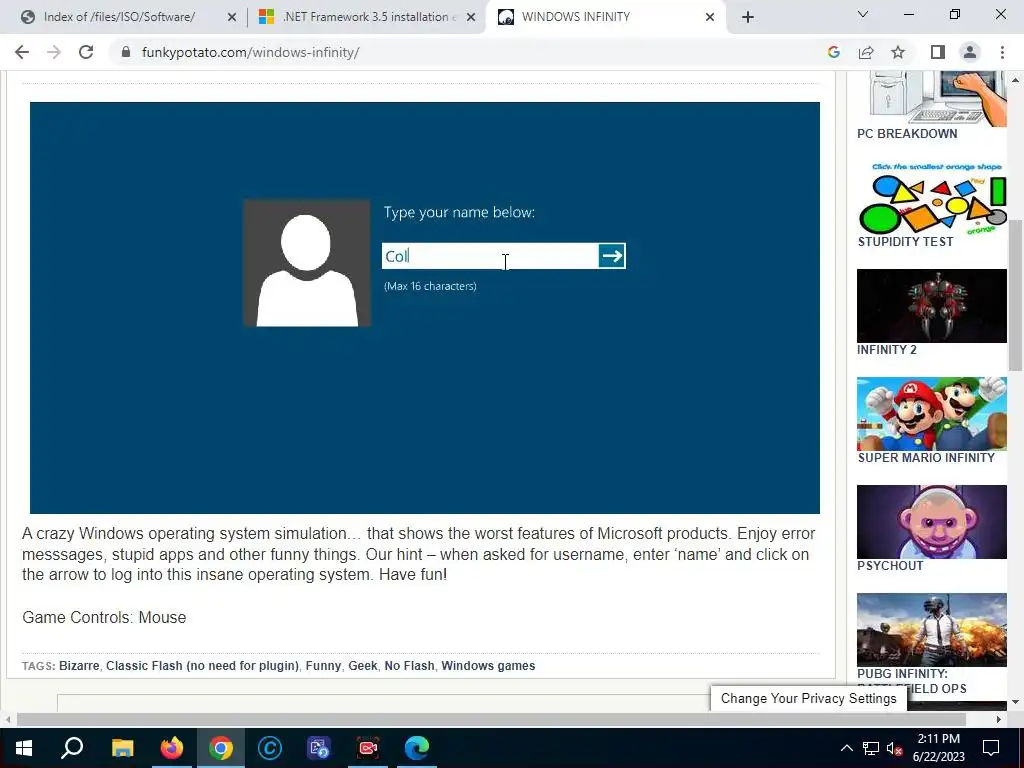Switch to 'Index of /files/ISO/Software/' tab
This screenshot has height=768, width=1024.
pos(119,17)
